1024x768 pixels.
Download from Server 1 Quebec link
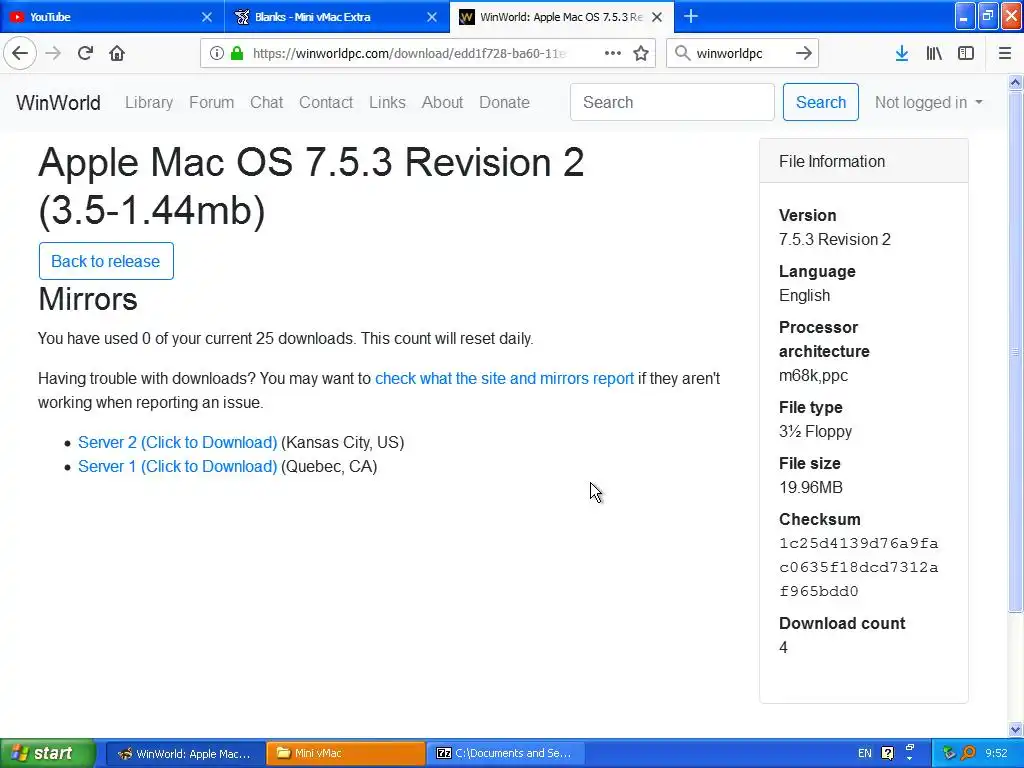tap(178, 466)
